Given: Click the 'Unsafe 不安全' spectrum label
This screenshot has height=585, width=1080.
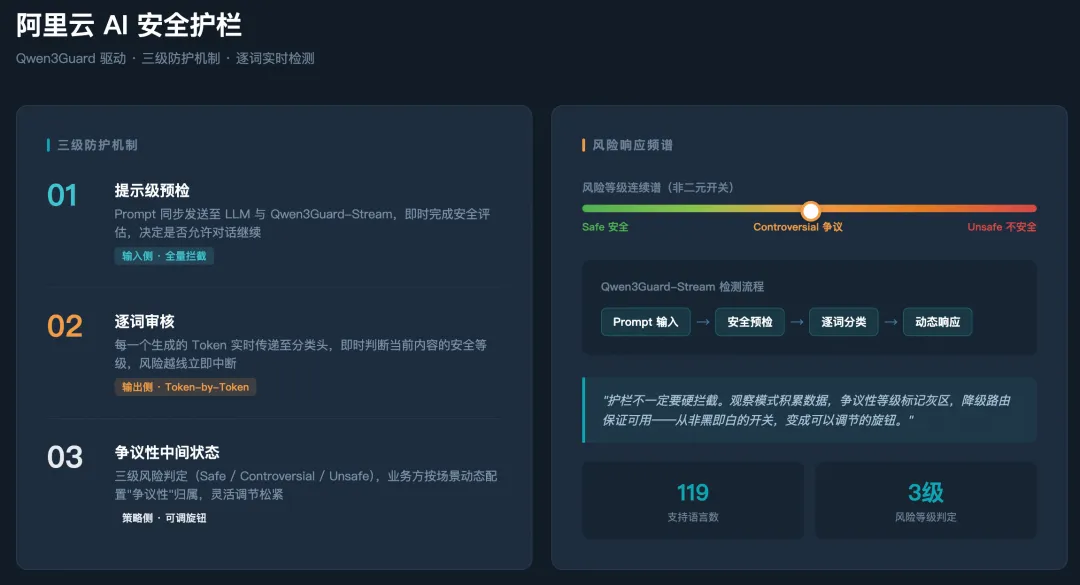Looking at the screenshot, I should (x=1001, y=227).
